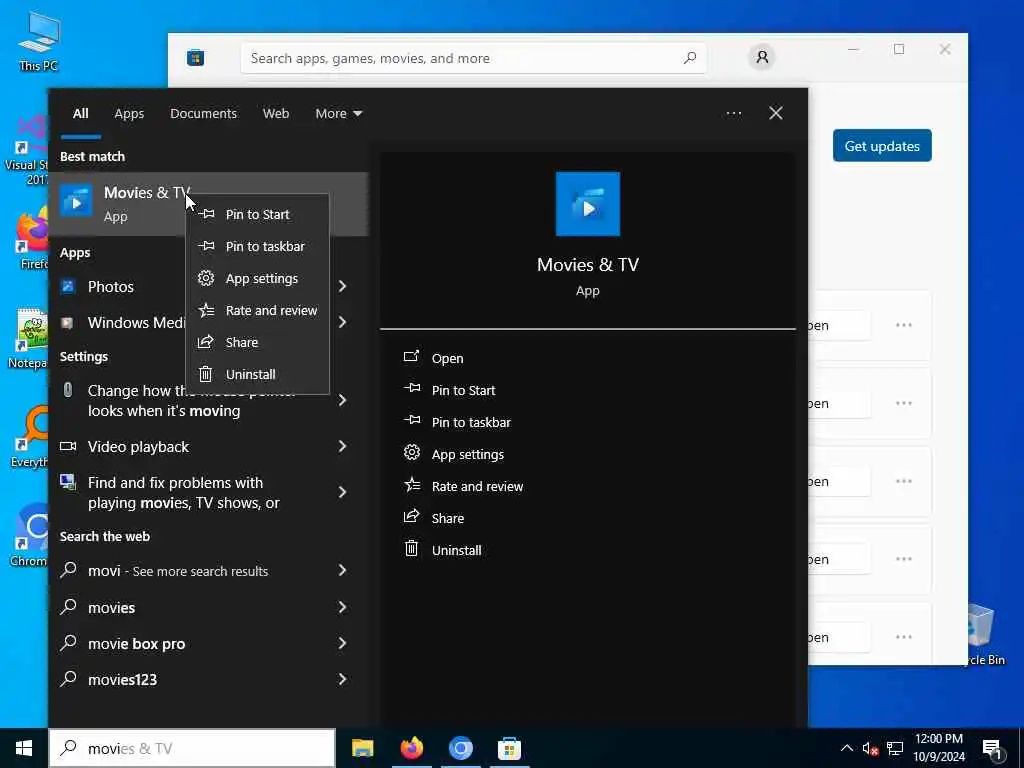Click Uninstall in the context menu
1024x768 pixels.
point(257,374)
